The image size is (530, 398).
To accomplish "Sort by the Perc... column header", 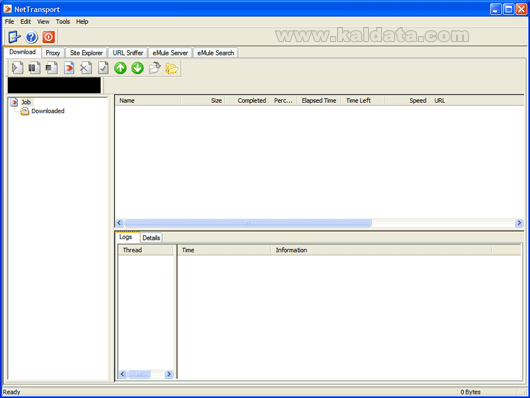I will (283, 100).
